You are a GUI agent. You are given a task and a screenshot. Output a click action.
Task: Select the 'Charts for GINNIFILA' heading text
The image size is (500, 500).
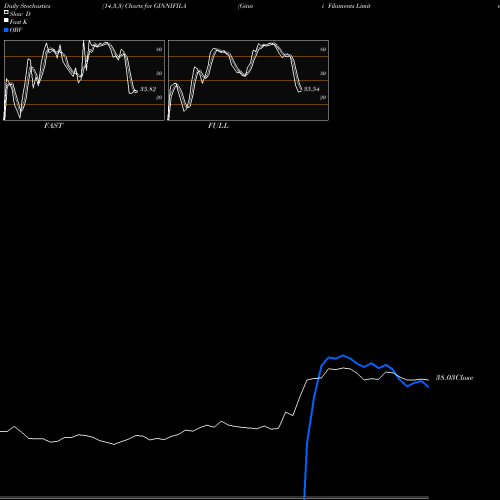point(155,6)
